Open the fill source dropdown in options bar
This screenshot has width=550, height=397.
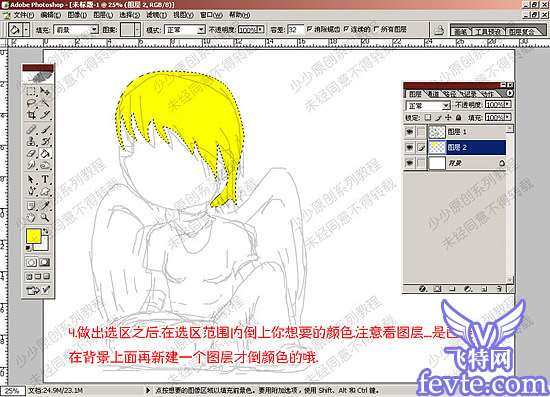point(76,30)
